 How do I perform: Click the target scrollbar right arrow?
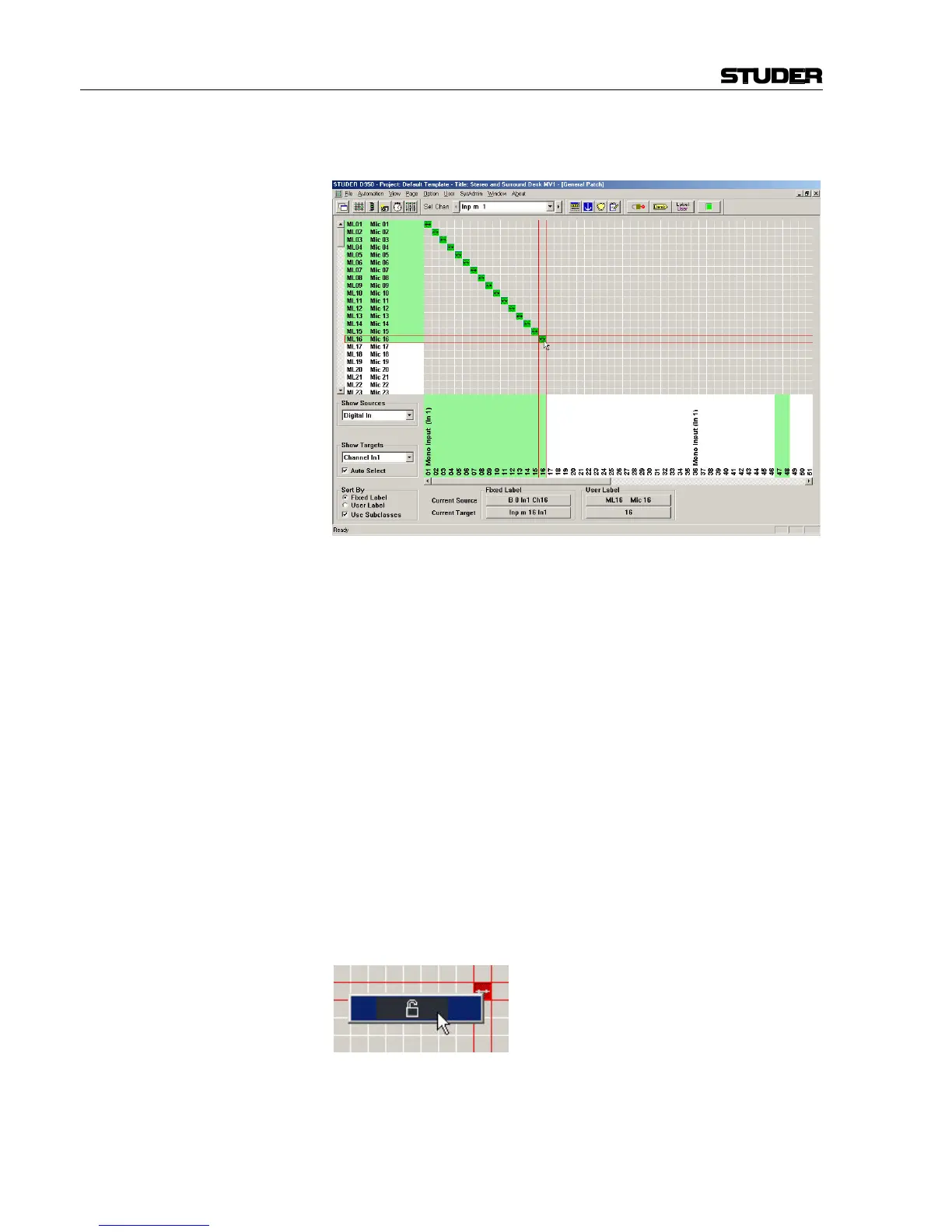pyautogui.click(x=809, y=481)
